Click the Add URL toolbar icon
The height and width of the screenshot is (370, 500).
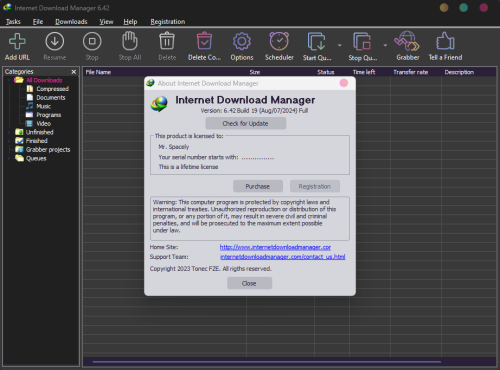(17, 41)
